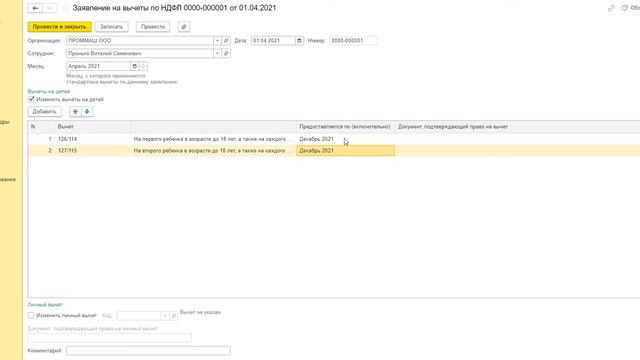Expand the Сотрудник dropdown list
640x360 pixels.
click(x=217, y=53)
